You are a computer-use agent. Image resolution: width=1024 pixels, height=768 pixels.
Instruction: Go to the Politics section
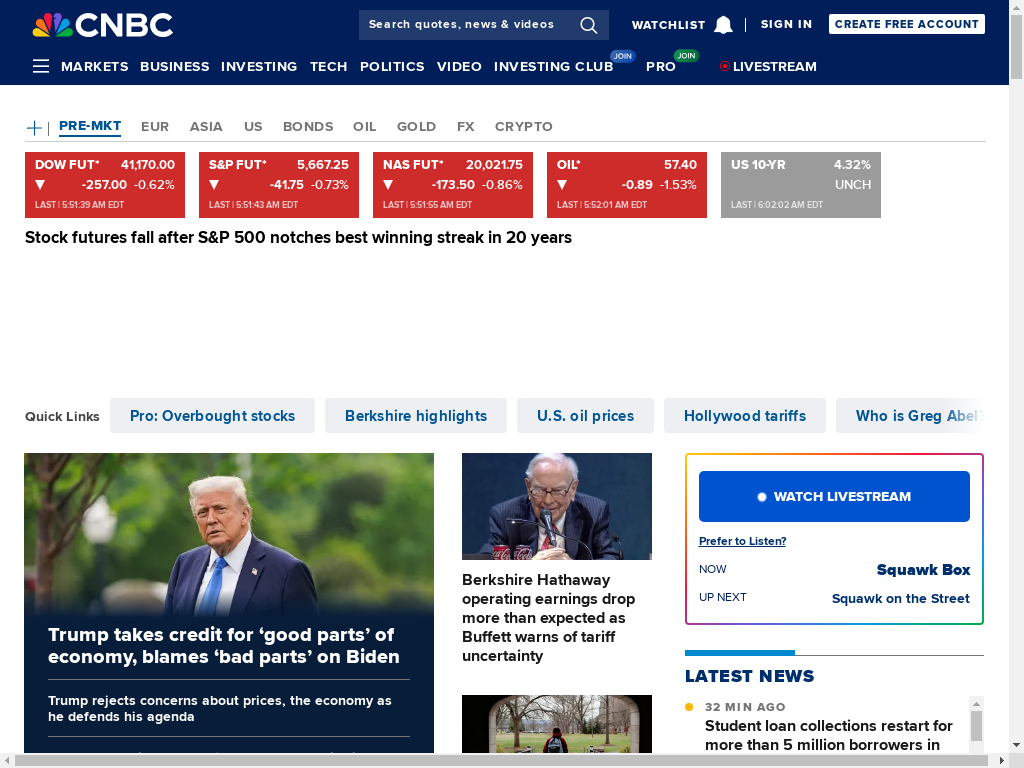click(392, 67)
